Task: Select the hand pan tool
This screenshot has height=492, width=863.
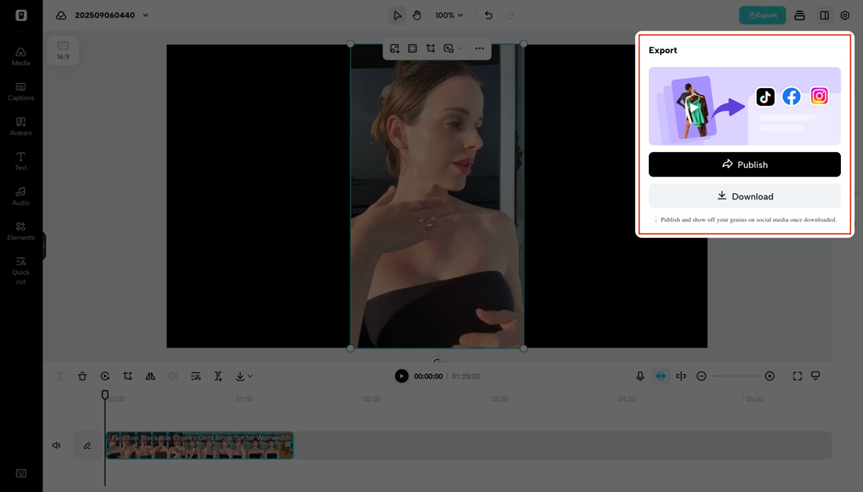Action: click(417, 15)
